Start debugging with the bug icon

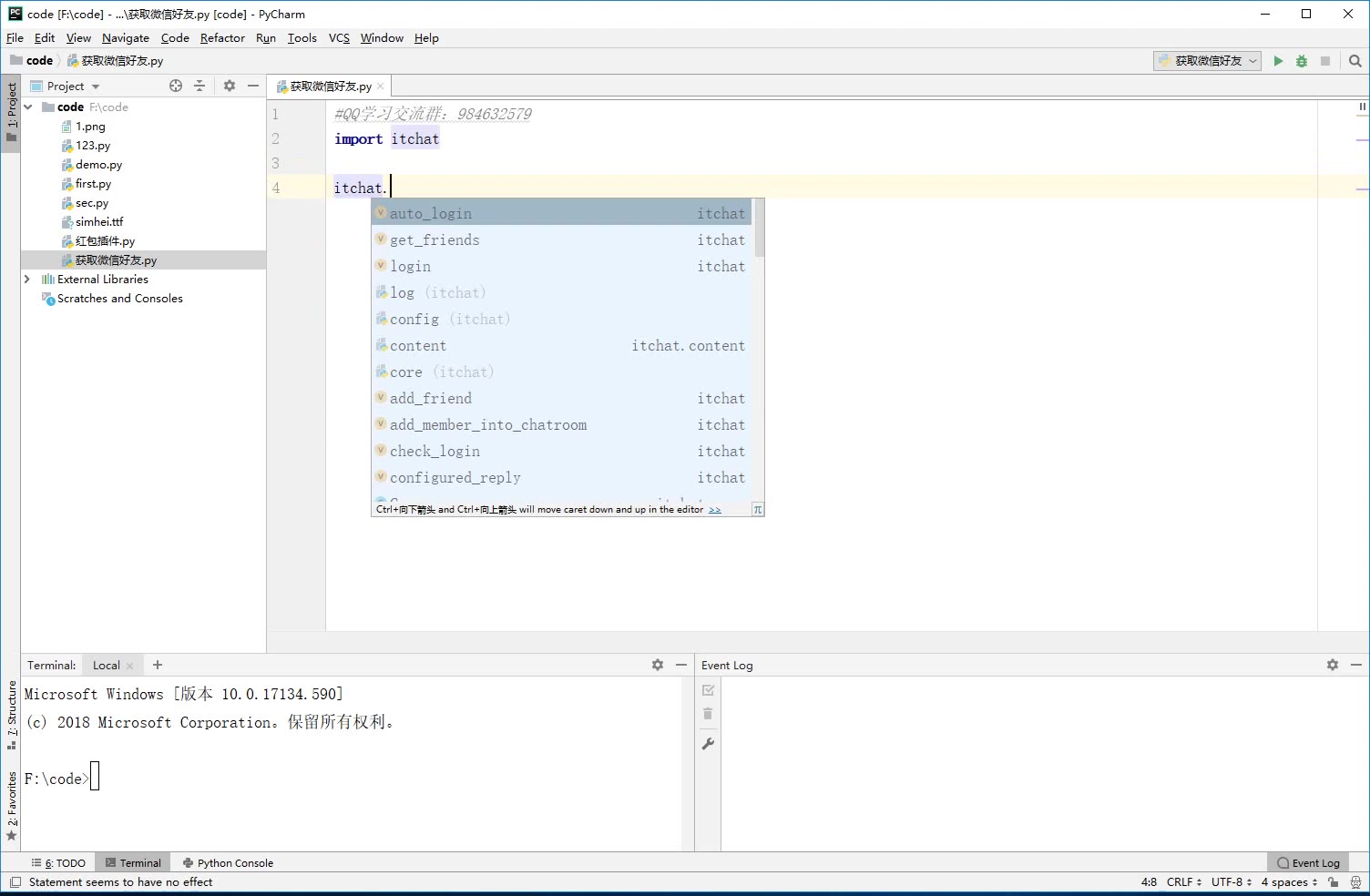click(1302, 61)
